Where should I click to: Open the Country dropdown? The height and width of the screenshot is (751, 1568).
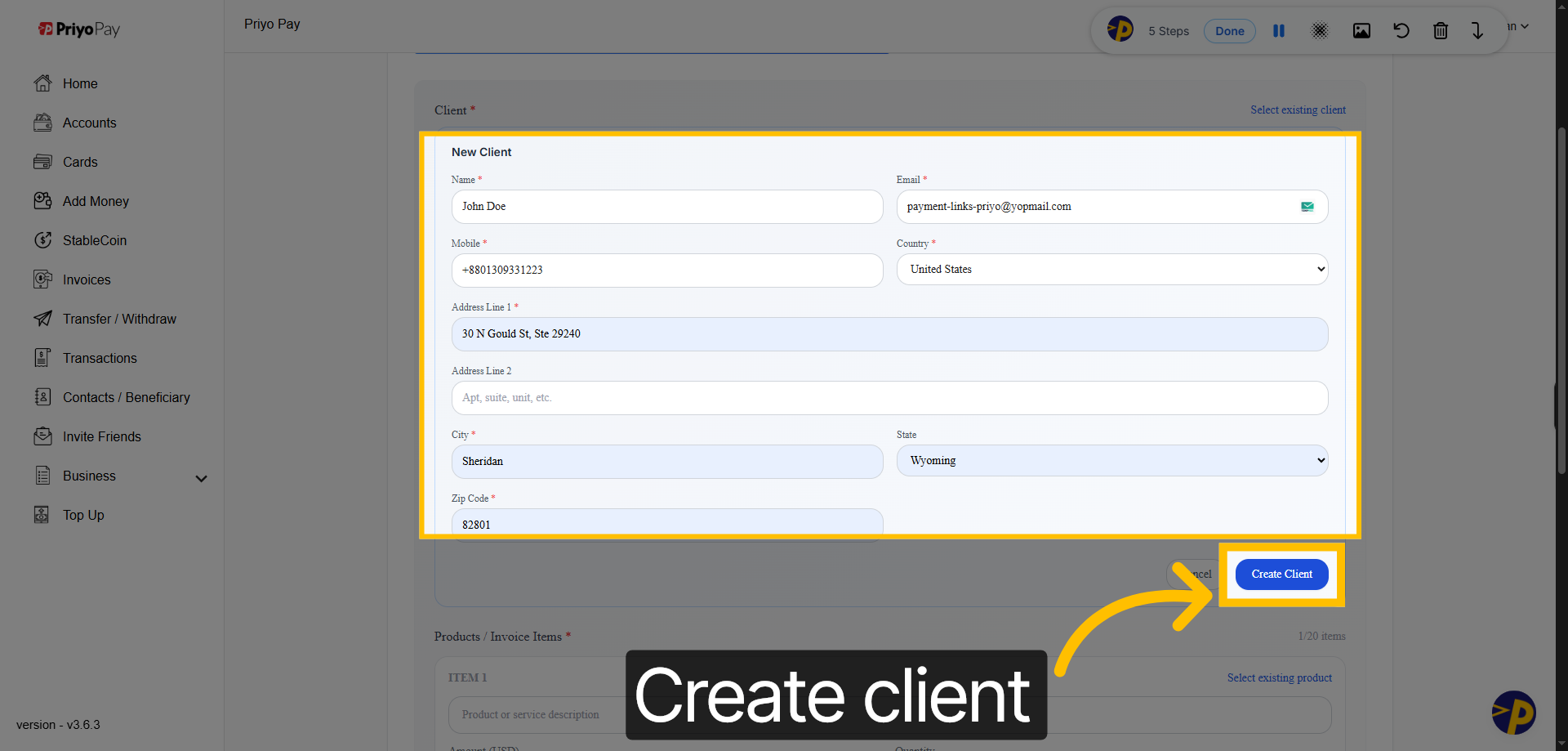click(1111, 269)
